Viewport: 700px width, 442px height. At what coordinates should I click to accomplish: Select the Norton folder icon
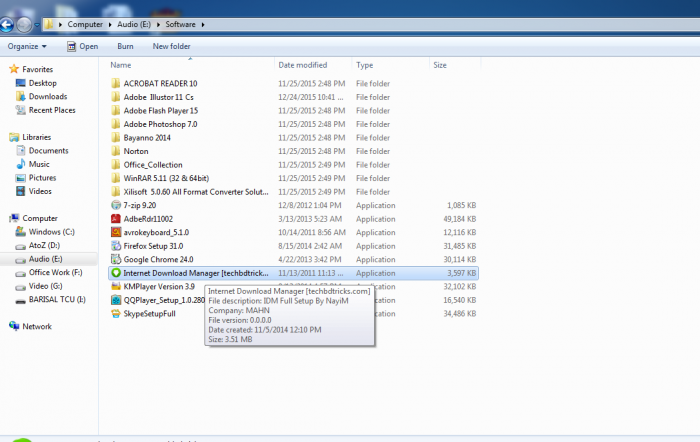[116, 151]
